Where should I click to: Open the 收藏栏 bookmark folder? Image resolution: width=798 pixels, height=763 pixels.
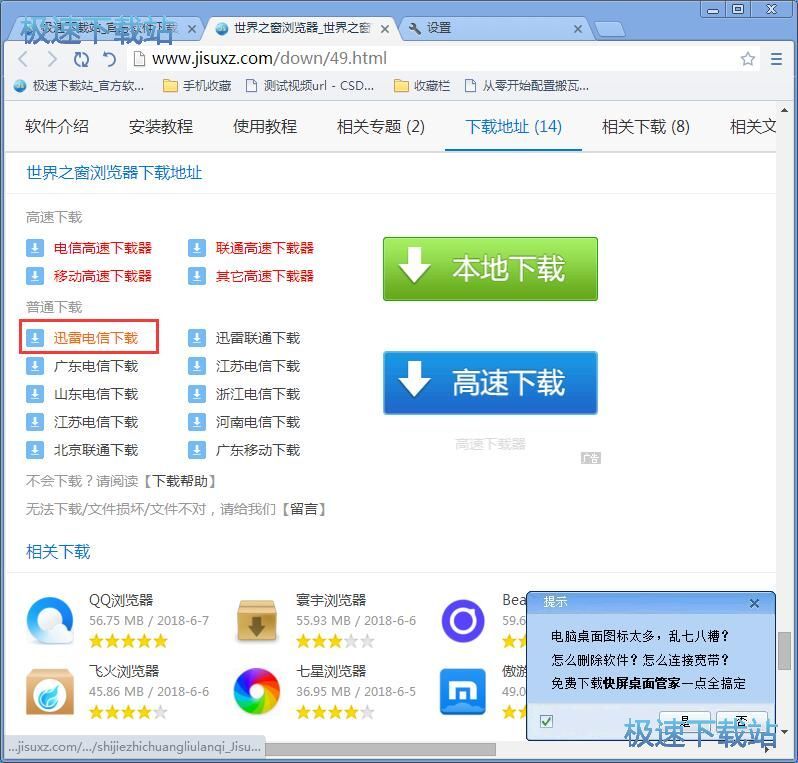pos(422,86)
